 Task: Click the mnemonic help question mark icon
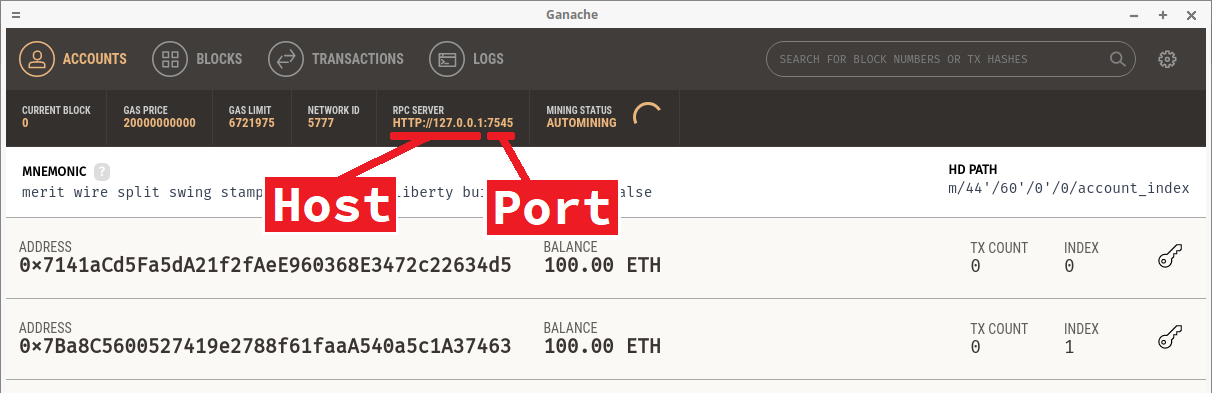[x=102, y=171]
